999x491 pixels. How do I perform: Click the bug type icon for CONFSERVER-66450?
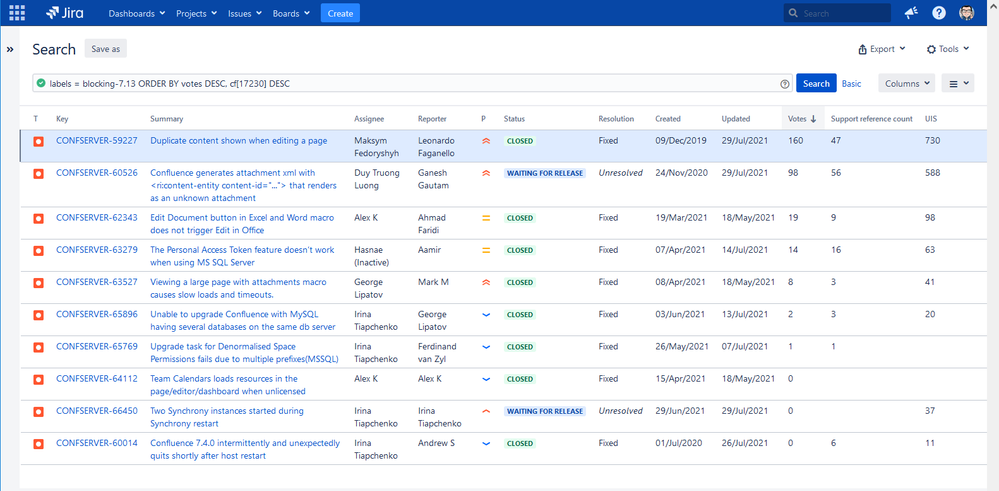(38, 411)
